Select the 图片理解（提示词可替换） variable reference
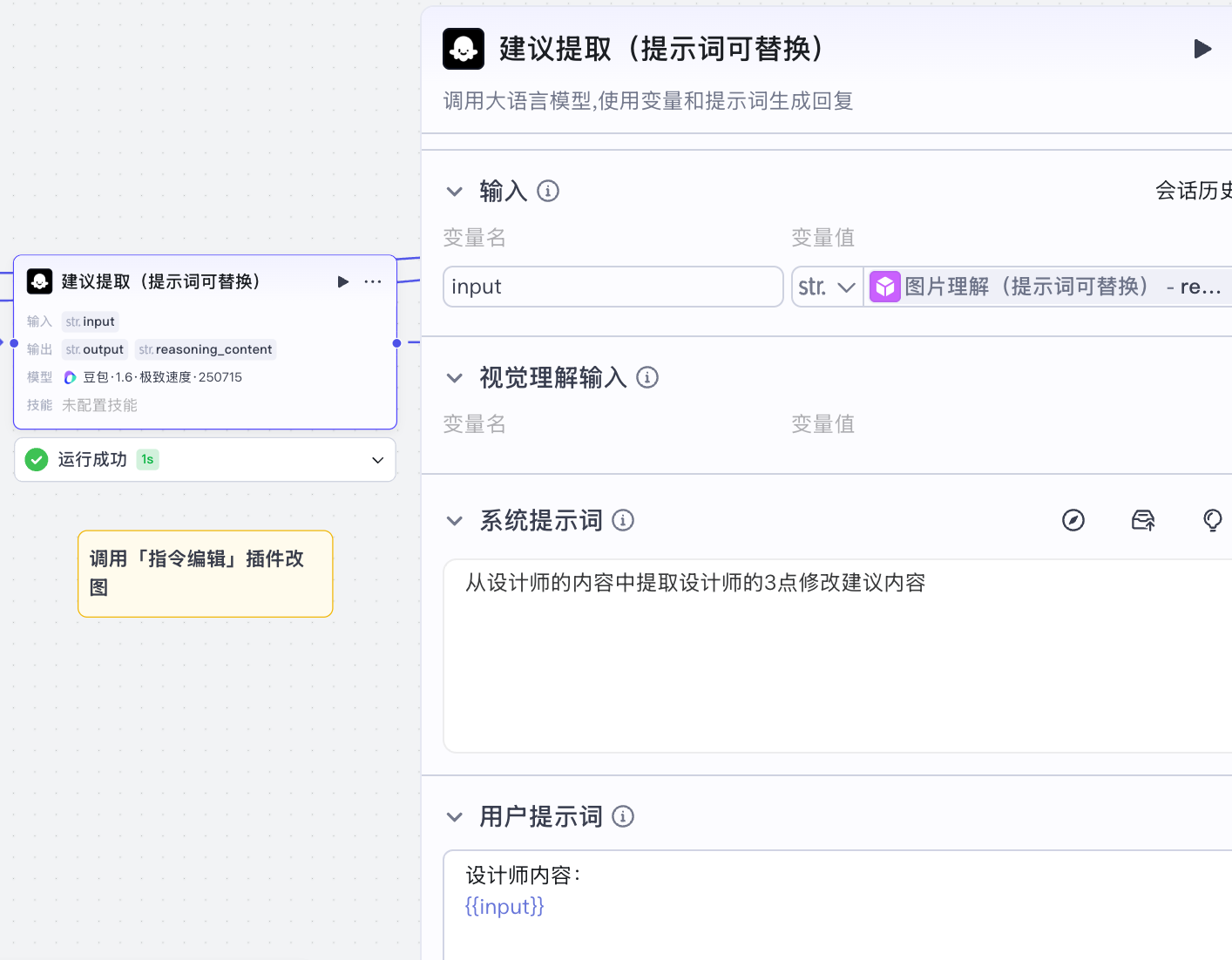This screenshot has height=960, width=1232. tap(1028, 286)
